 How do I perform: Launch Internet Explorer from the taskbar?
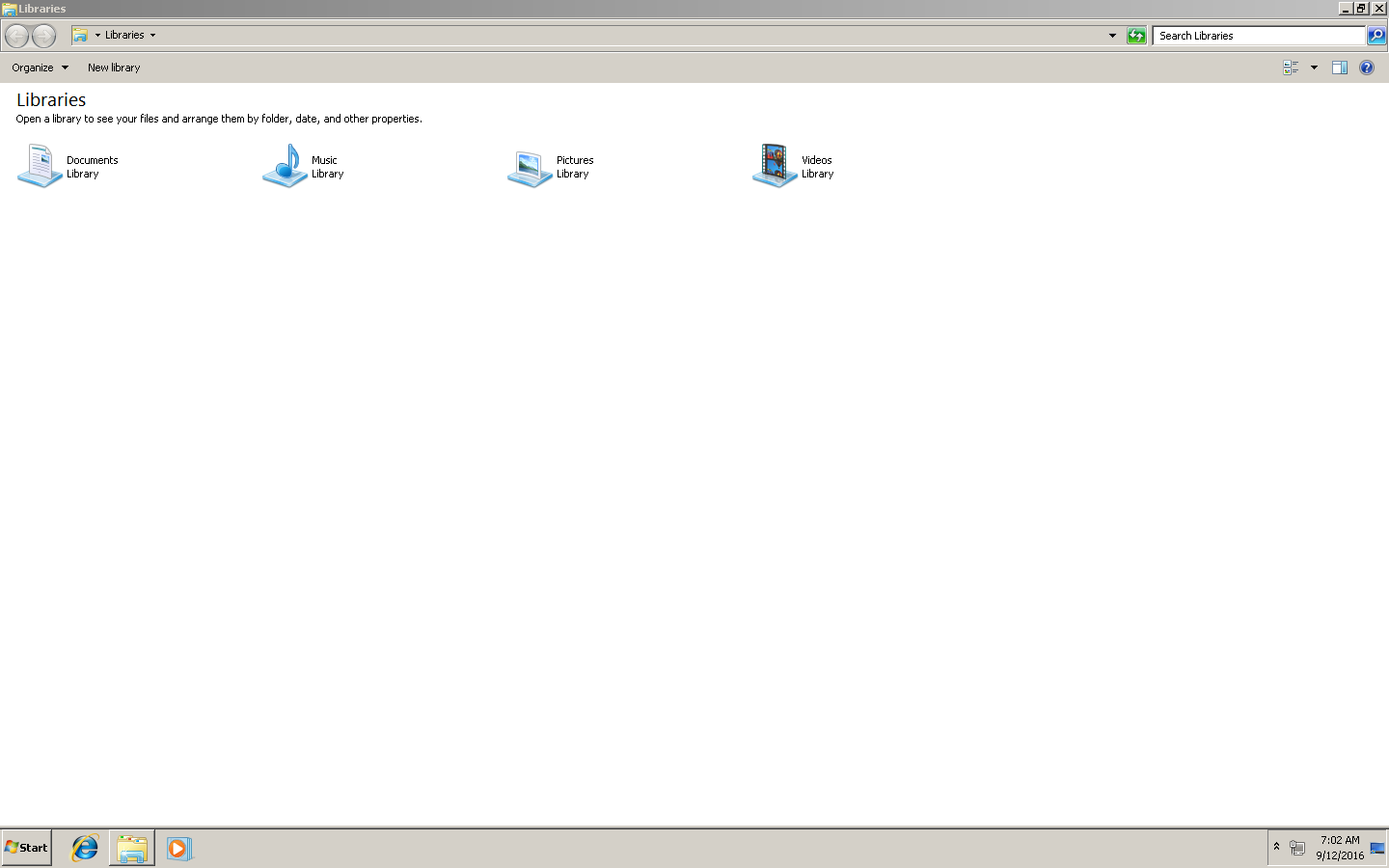click(x=85, y=848)
